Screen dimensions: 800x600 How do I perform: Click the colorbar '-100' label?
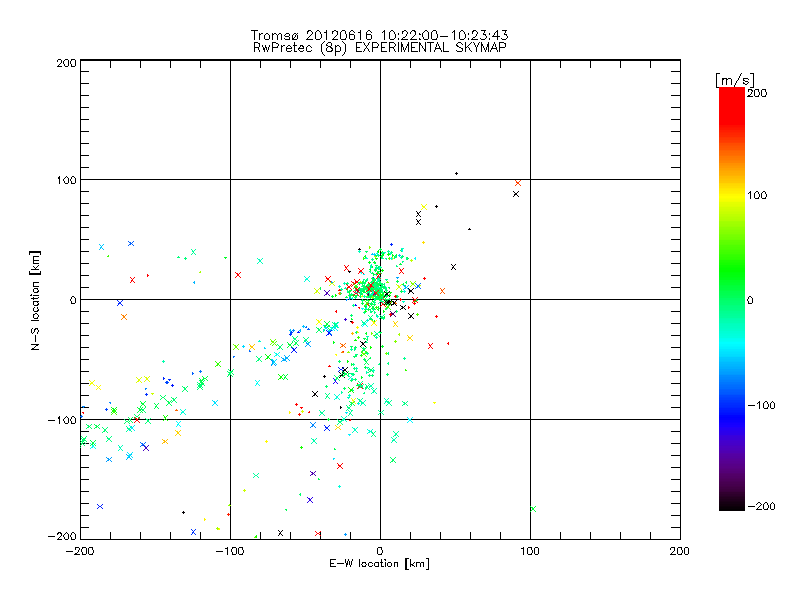tap(761, 405)
